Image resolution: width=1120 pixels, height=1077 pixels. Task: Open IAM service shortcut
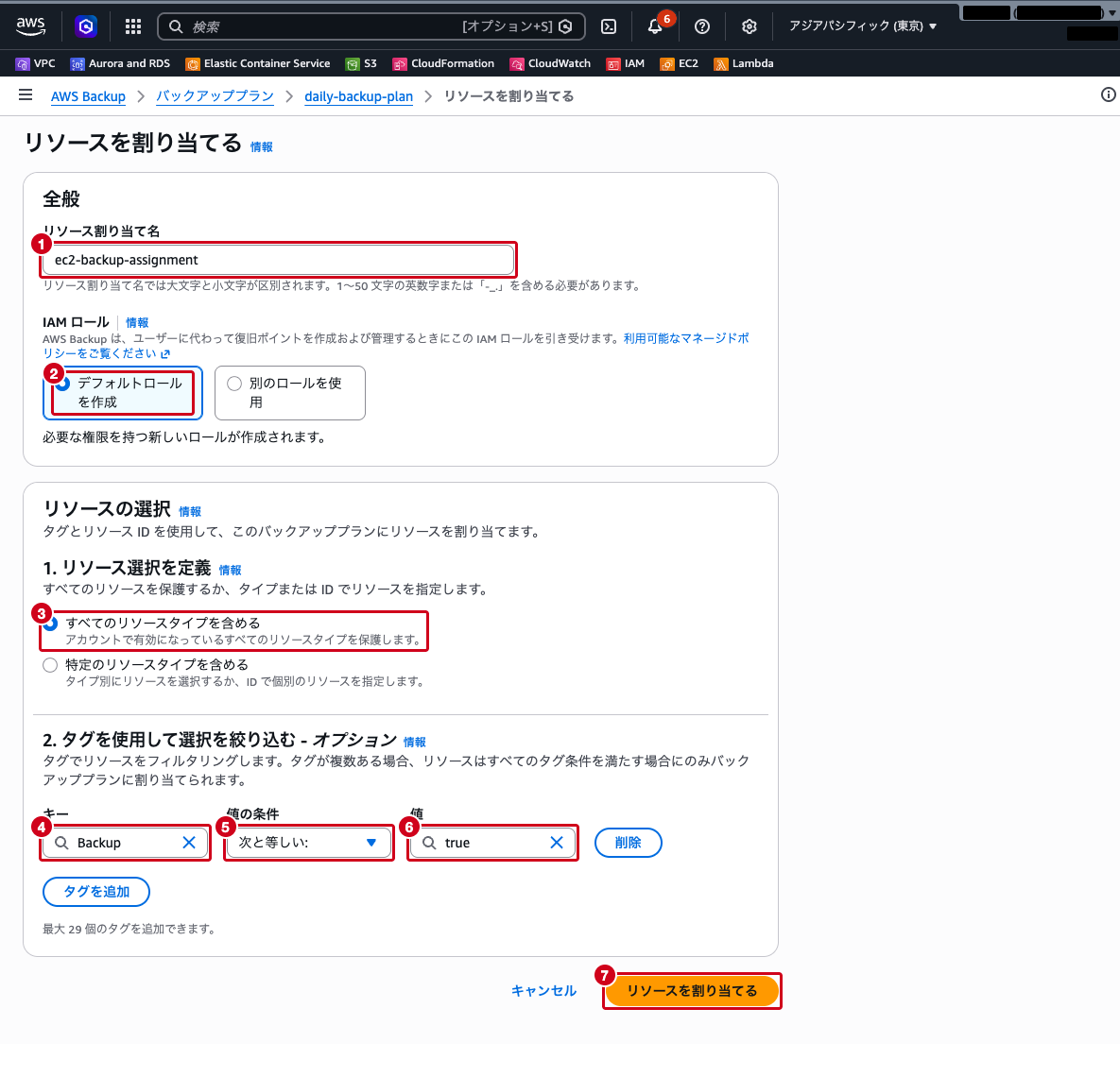[625, 63]
